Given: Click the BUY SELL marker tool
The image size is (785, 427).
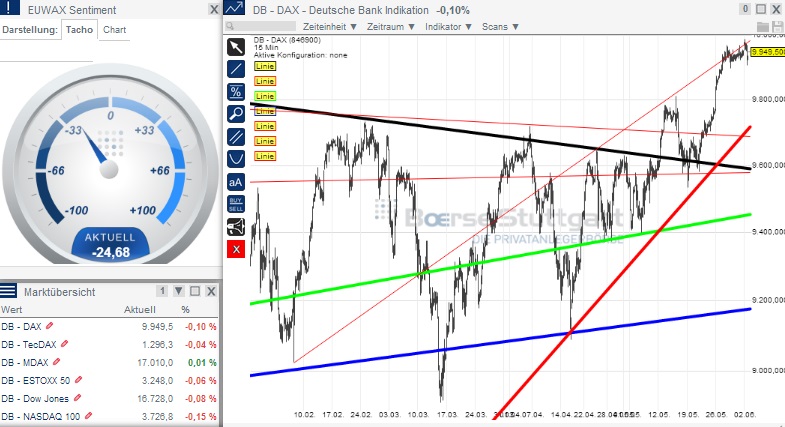Looking at the screenshot, I should click(x=236, y=204).
